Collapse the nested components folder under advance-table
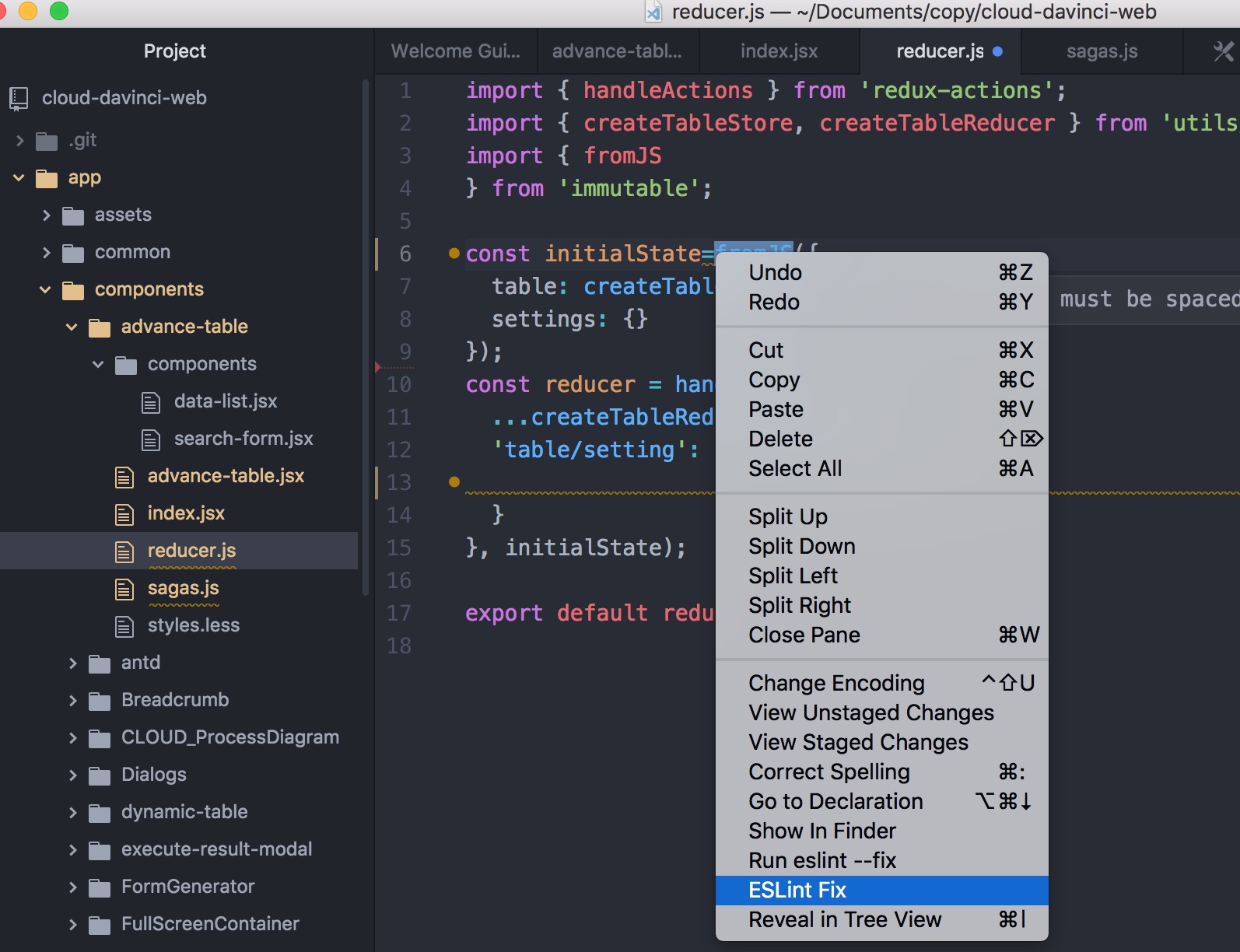 [x=98, y=364]
